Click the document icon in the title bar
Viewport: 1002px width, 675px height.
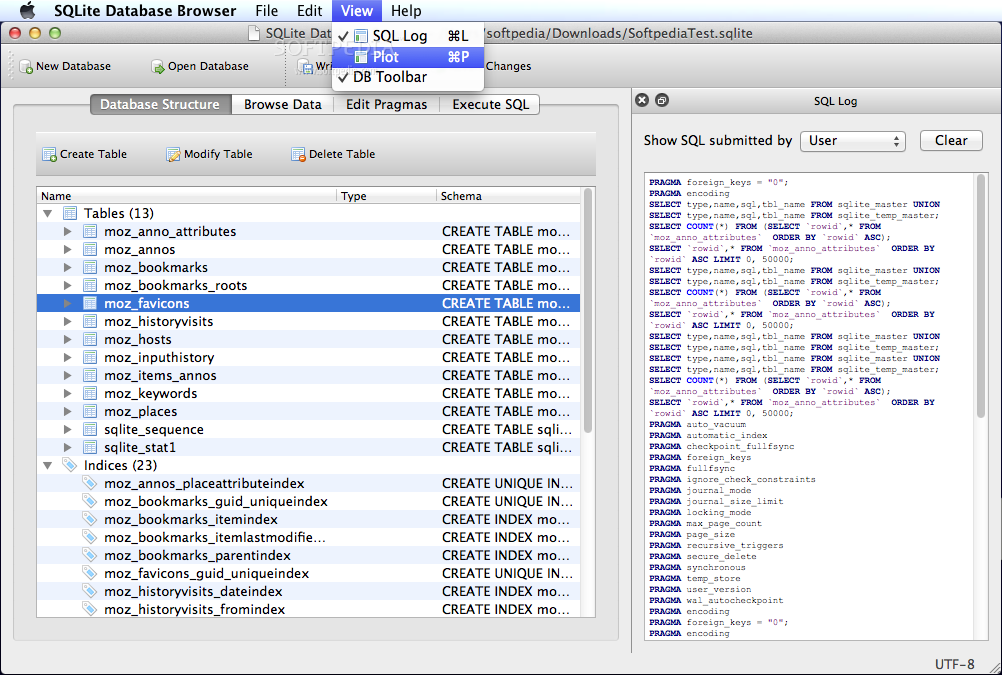point(254,33)
